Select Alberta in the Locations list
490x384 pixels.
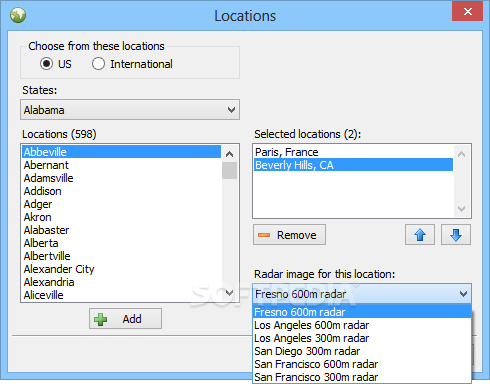(121, 243)
